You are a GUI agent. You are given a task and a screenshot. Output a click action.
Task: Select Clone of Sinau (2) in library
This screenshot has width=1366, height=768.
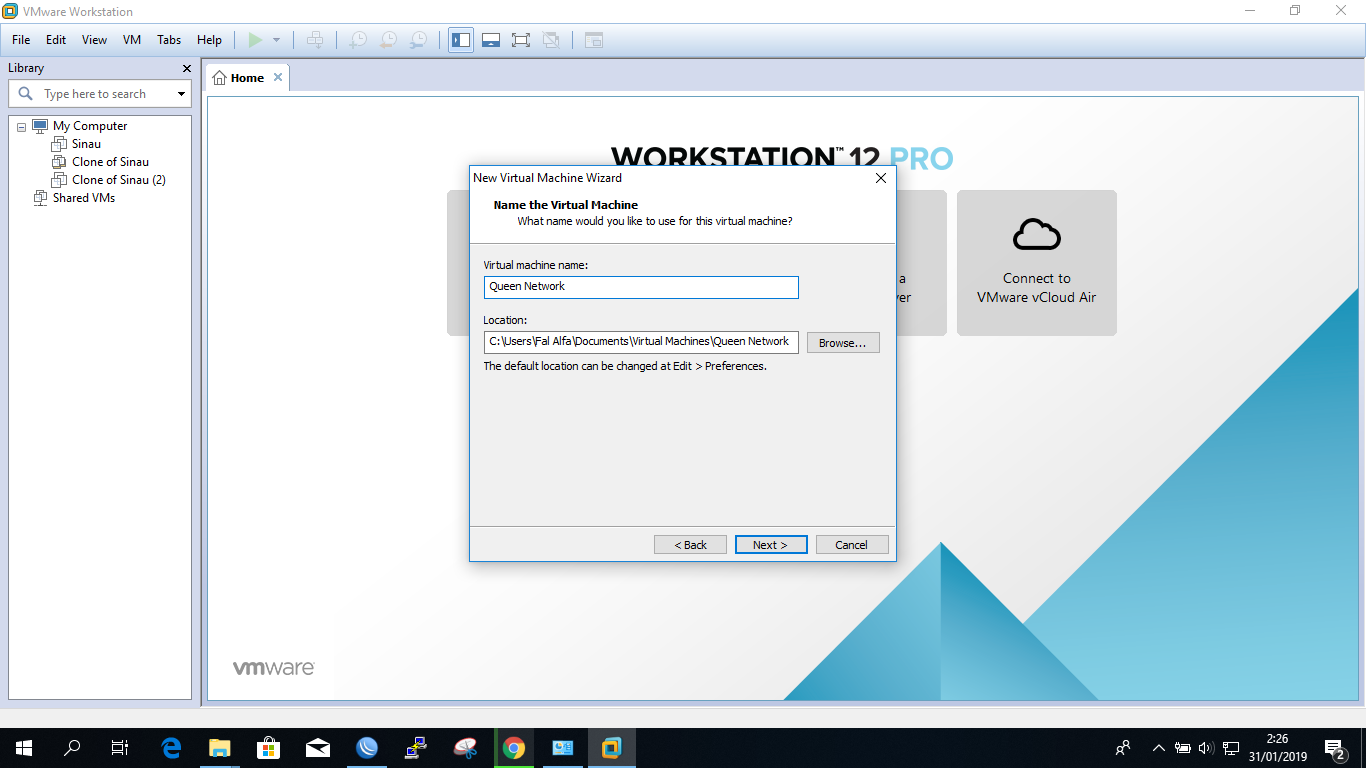[118, 180]
